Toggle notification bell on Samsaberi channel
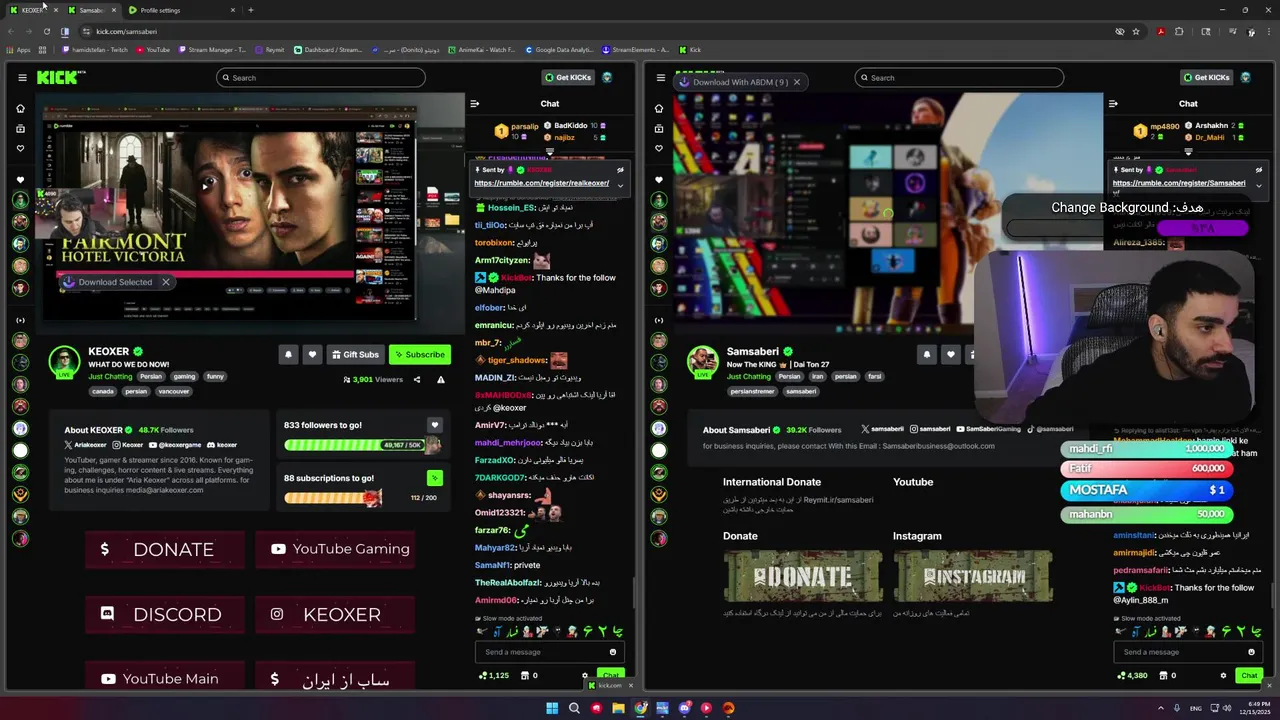 click(x=926, y=354)
